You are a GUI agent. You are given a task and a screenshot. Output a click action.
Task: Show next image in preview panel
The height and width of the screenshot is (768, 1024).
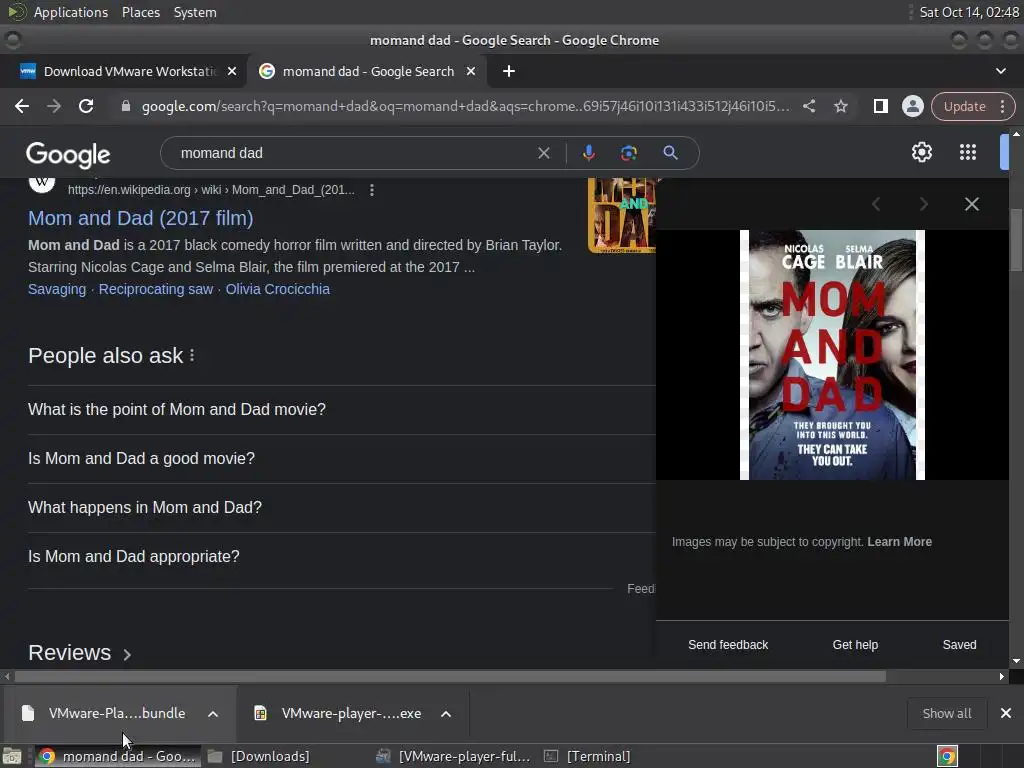923,204
